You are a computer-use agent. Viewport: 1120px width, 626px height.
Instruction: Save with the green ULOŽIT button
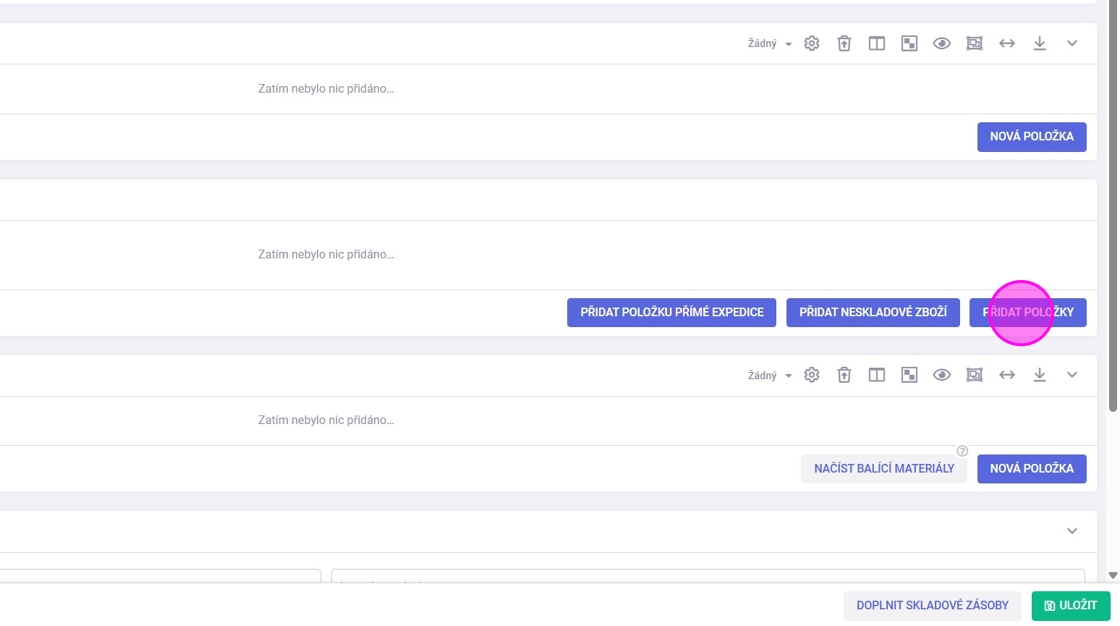[1071, 606]
